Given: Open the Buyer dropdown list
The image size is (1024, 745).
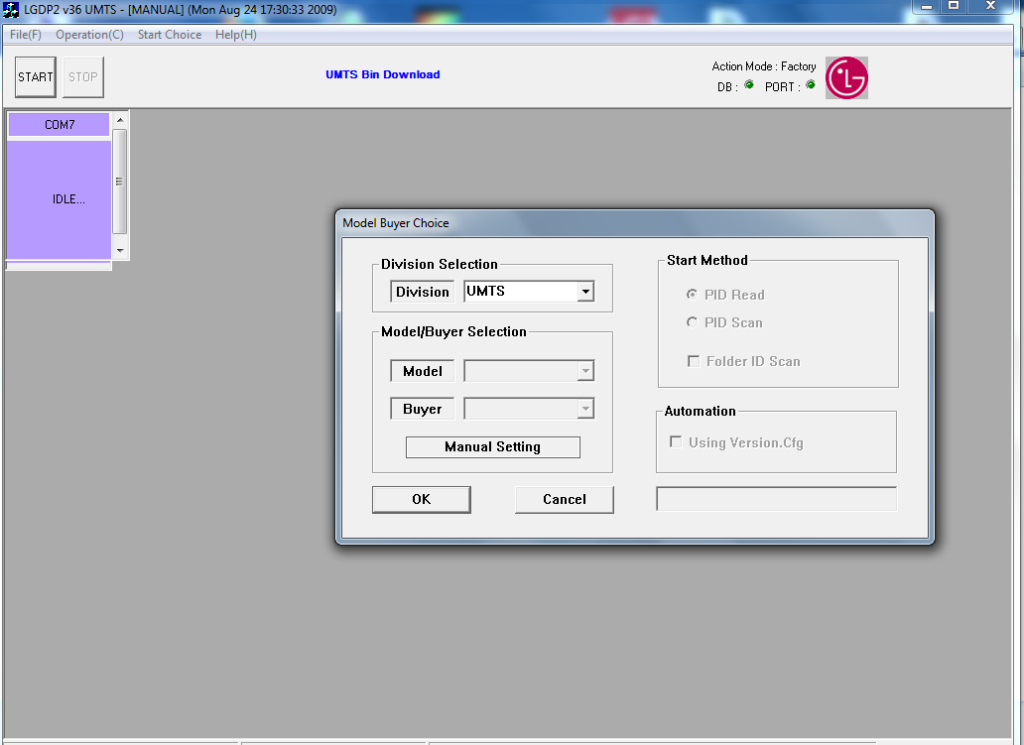Looking at the screenshot, I should click(586, 409).
